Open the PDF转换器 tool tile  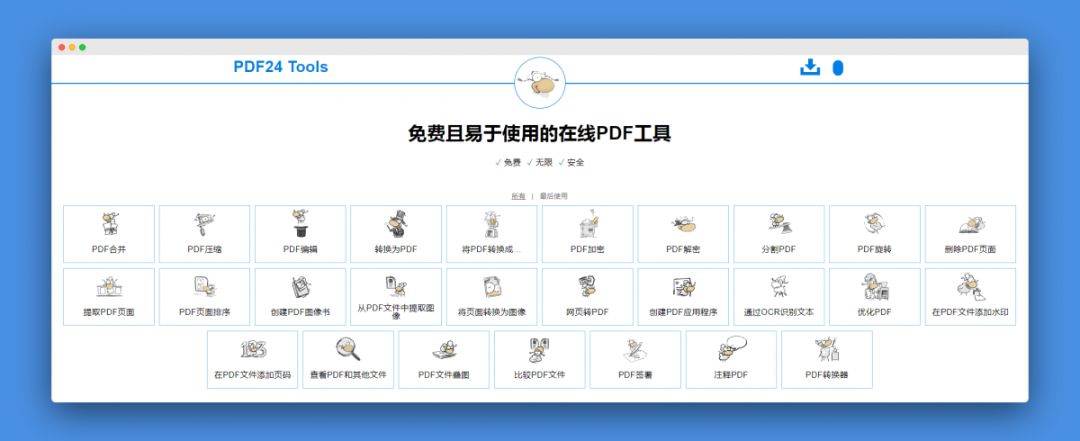point(827,360)
